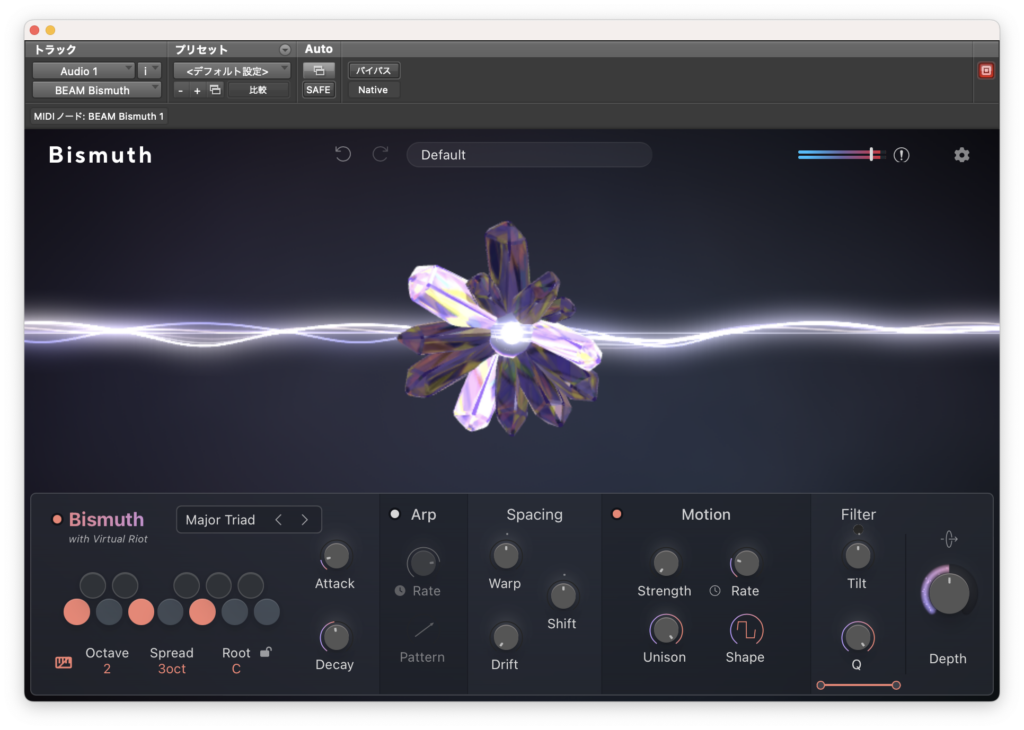Click the large Depth knob
1024x730 pixels.
tap(948, 592)
